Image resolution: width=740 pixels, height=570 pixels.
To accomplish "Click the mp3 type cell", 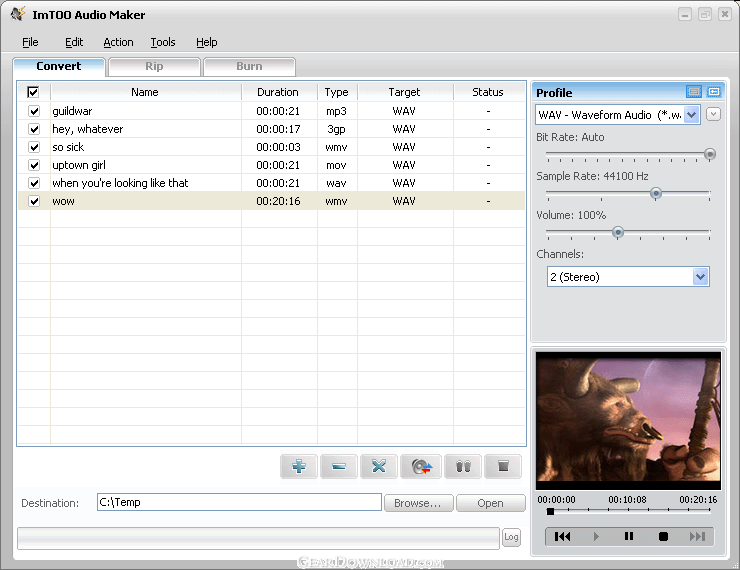I will click(x=336, y=111).
